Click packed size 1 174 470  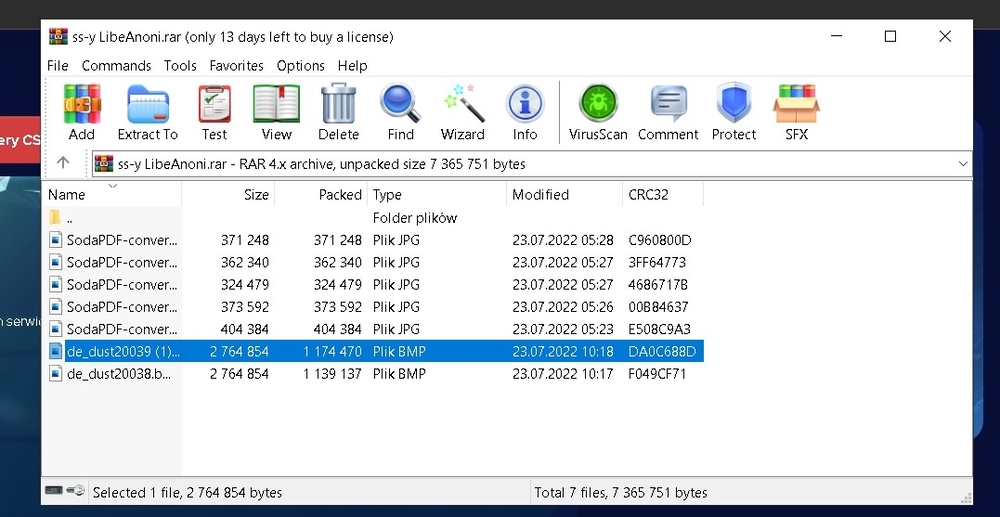(x=332, y=351)
